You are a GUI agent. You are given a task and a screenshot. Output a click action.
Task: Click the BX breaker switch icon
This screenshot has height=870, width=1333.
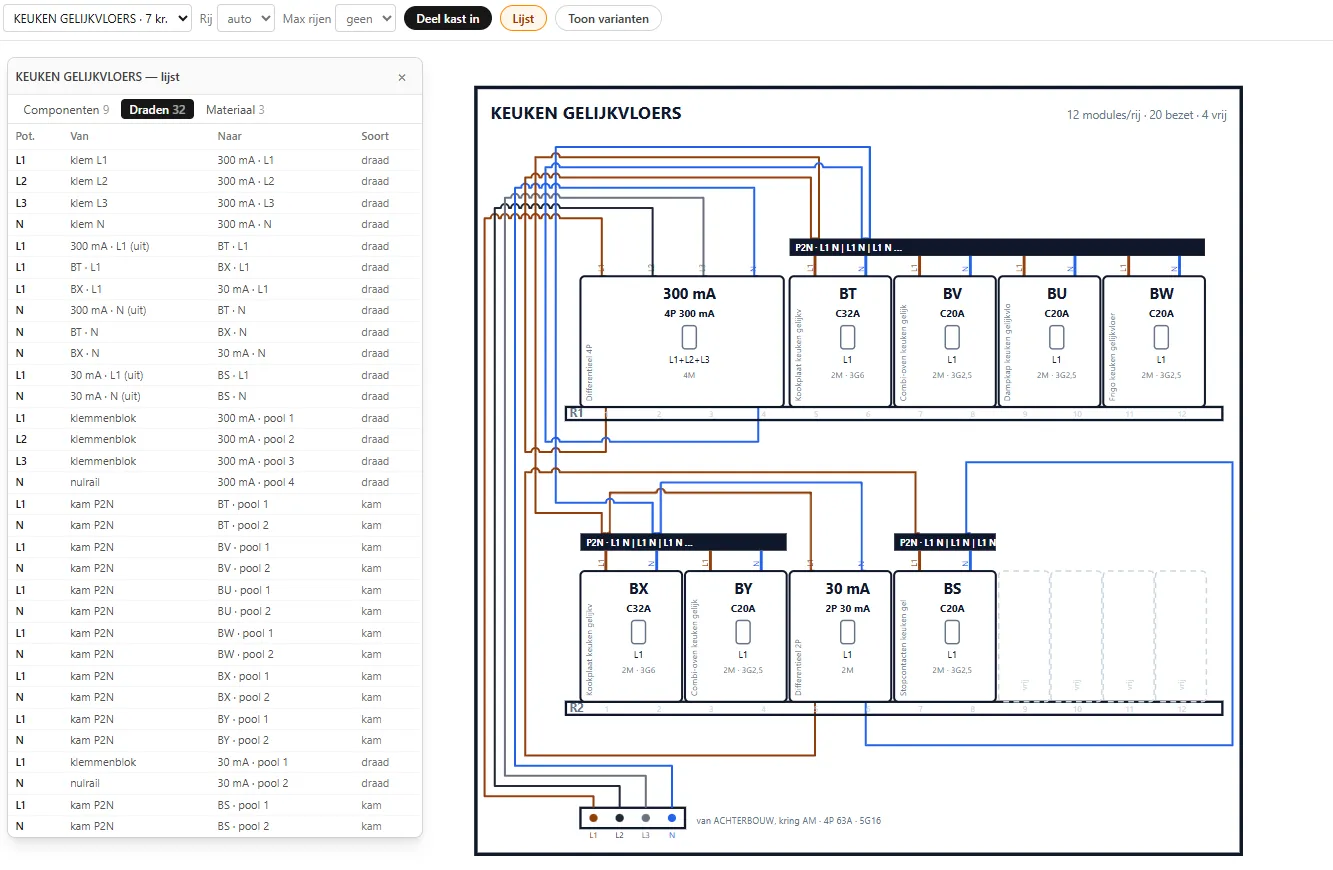(x=638, y=632)
